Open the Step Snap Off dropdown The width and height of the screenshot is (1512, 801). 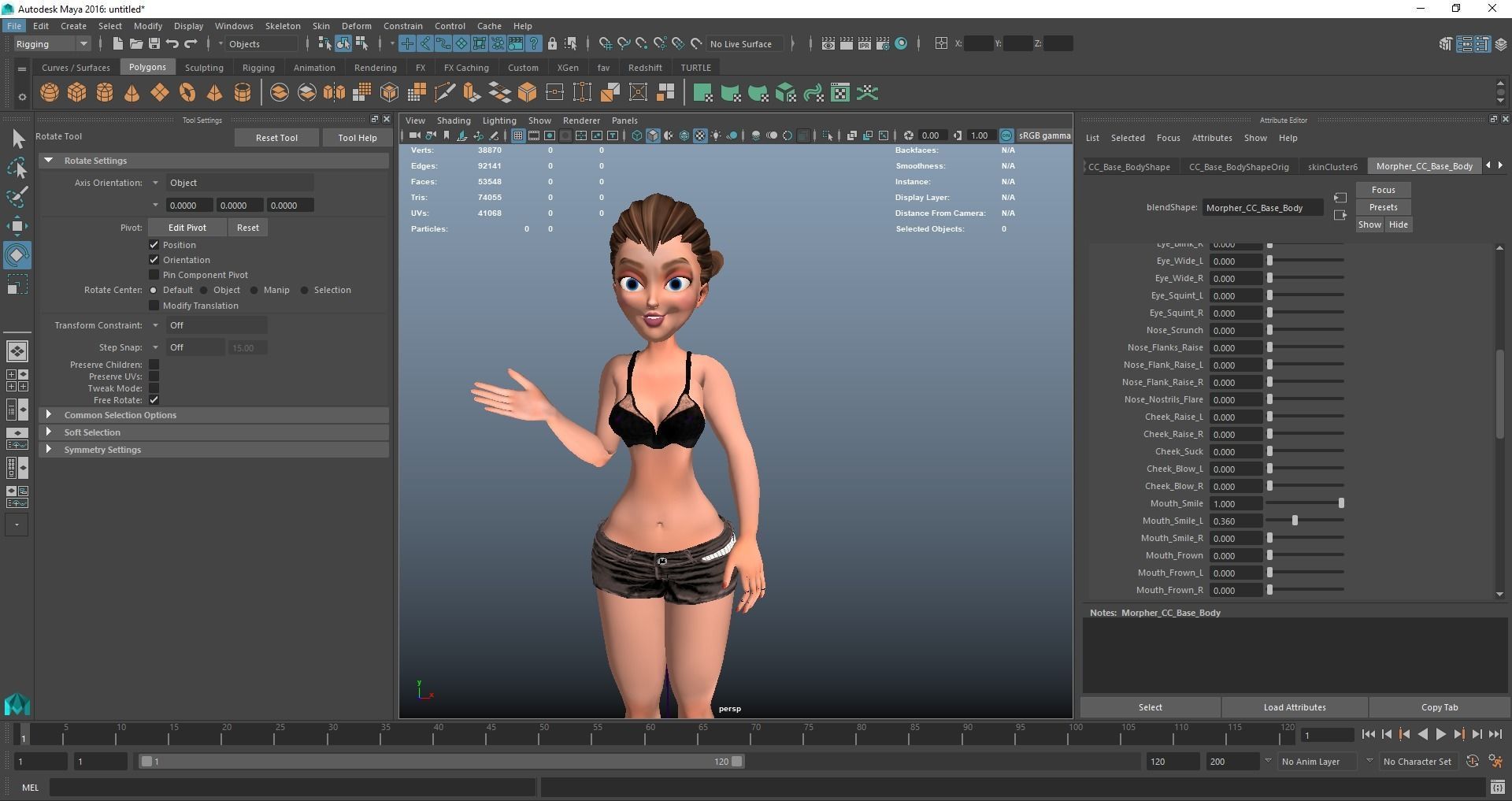(x=195, y=347)
